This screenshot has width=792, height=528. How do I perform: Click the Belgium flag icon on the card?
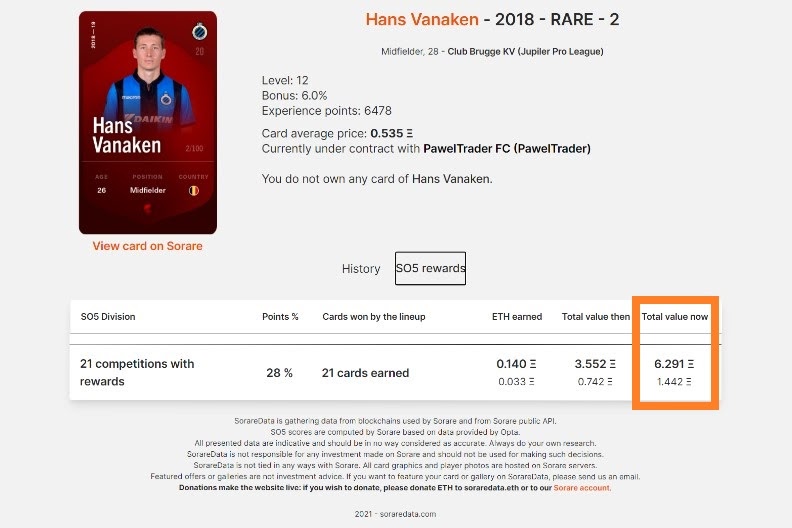pyautogui.click(x=193, y=190)
